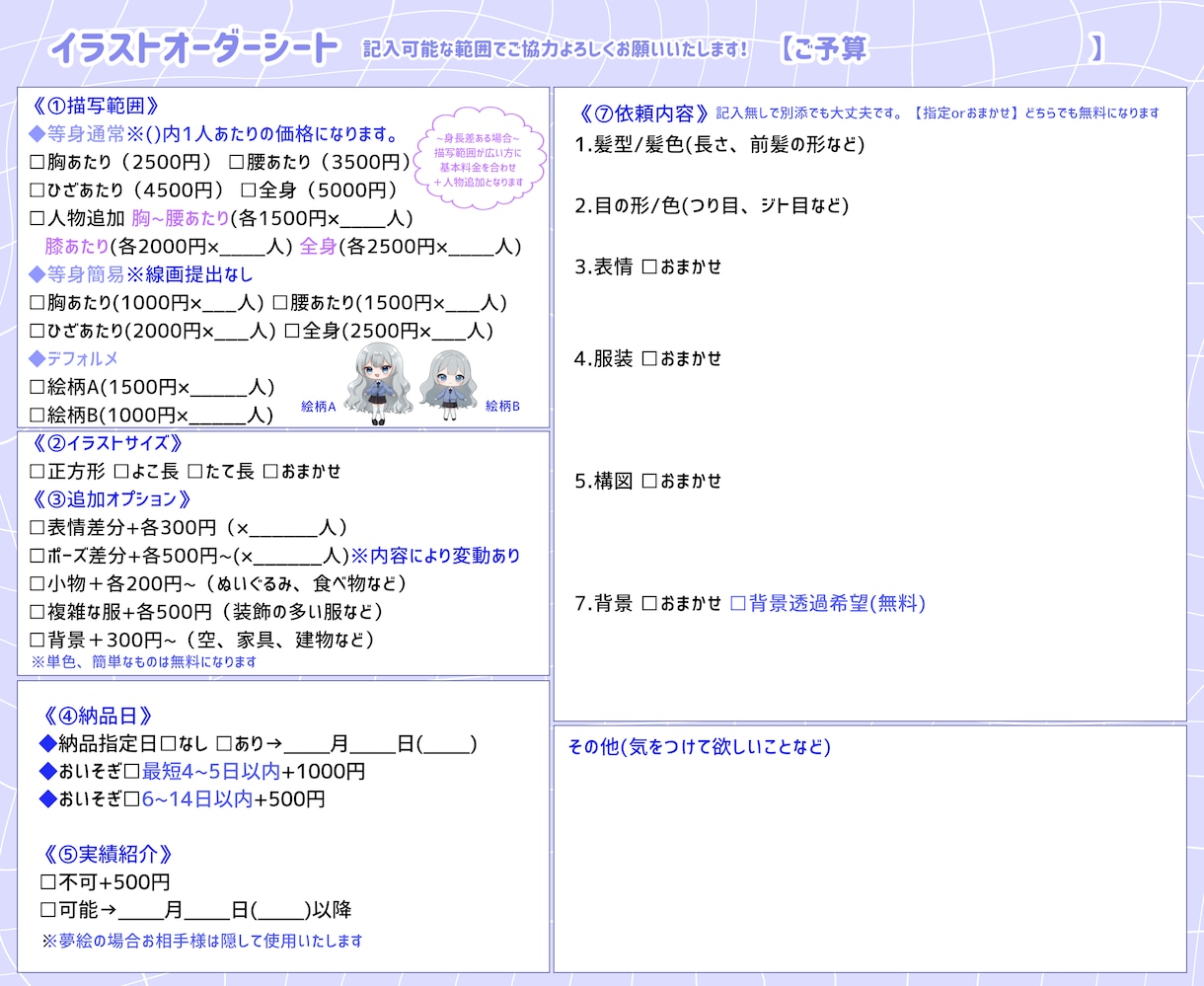Image resolution: width=1204 pixels, height=986 pixels.
Task: Check the ひざあたり（4500円） box
Action: pyautogui.click(x=38, y=190)
